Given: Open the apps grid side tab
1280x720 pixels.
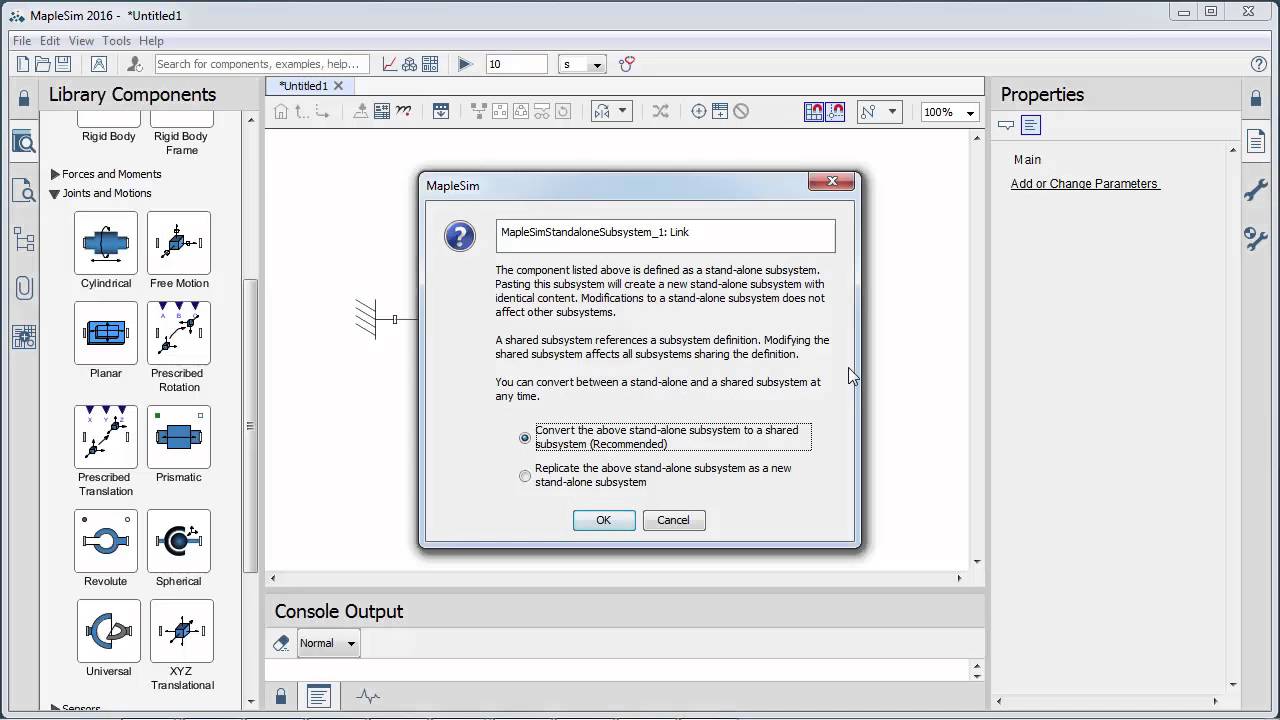Looking at the screenshot, I should [x=24, y=337].
